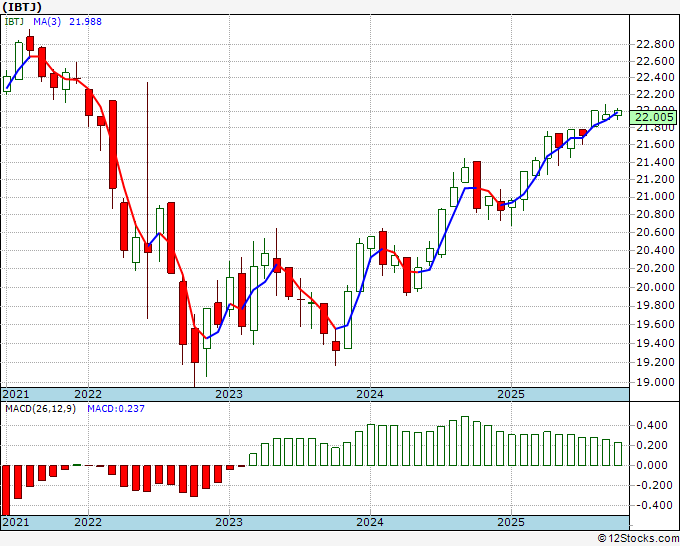Click the latest green candlestick near 22.005
680x546 pixels.
point(618,113)
